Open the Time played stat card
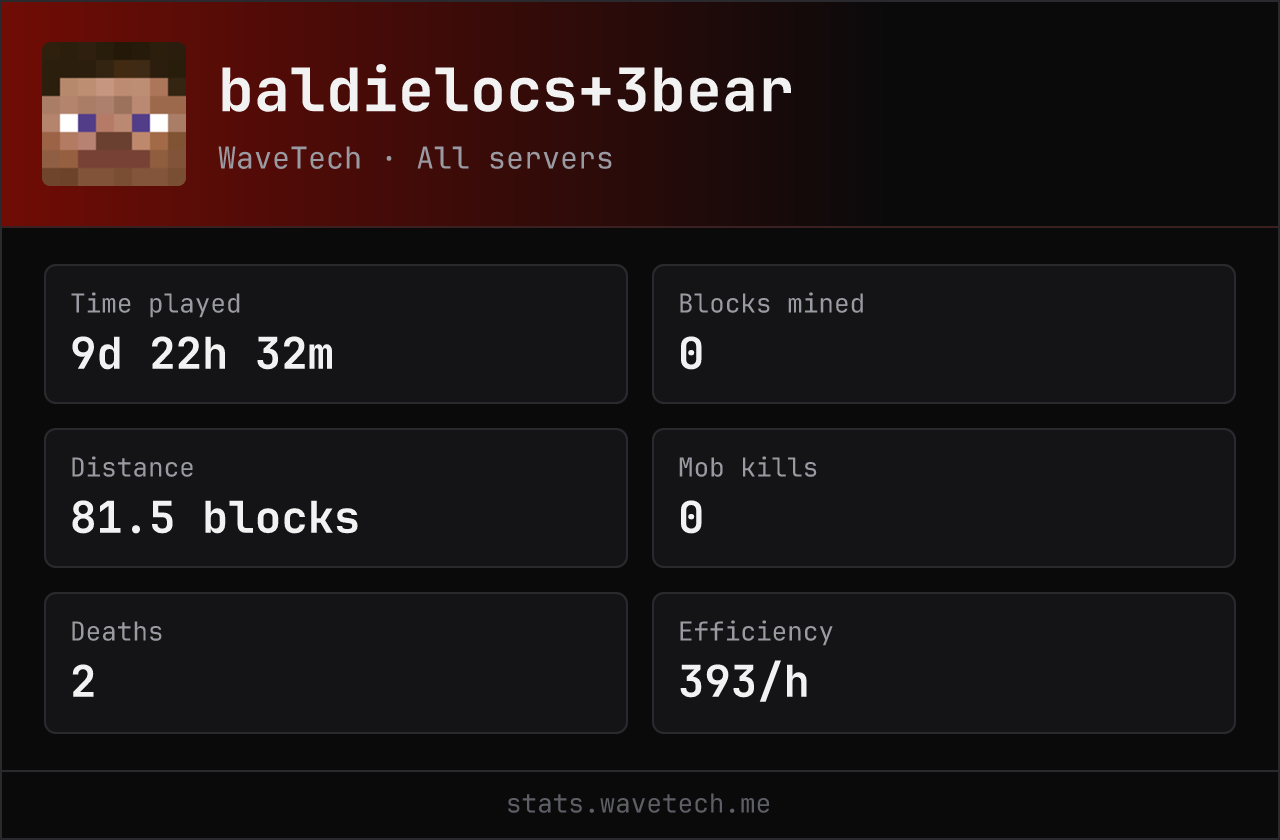Viewport: 1280px width, 840px height. [336, 334]
